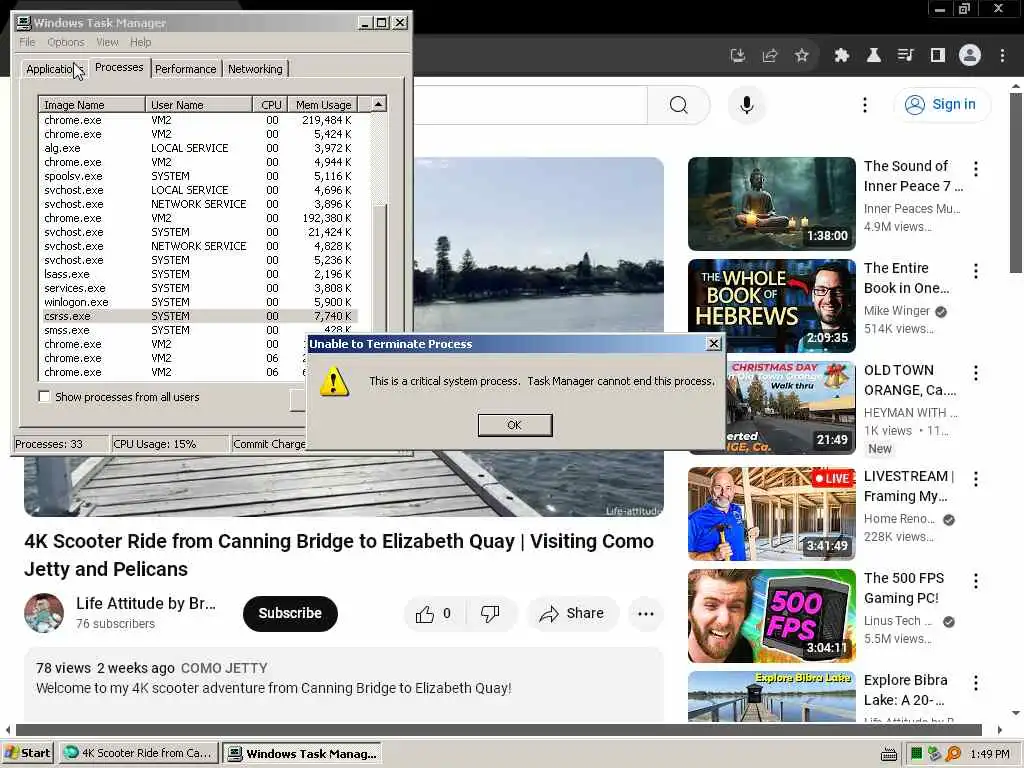Open the Chrome extensions puzzle icon

click(842, 56)
